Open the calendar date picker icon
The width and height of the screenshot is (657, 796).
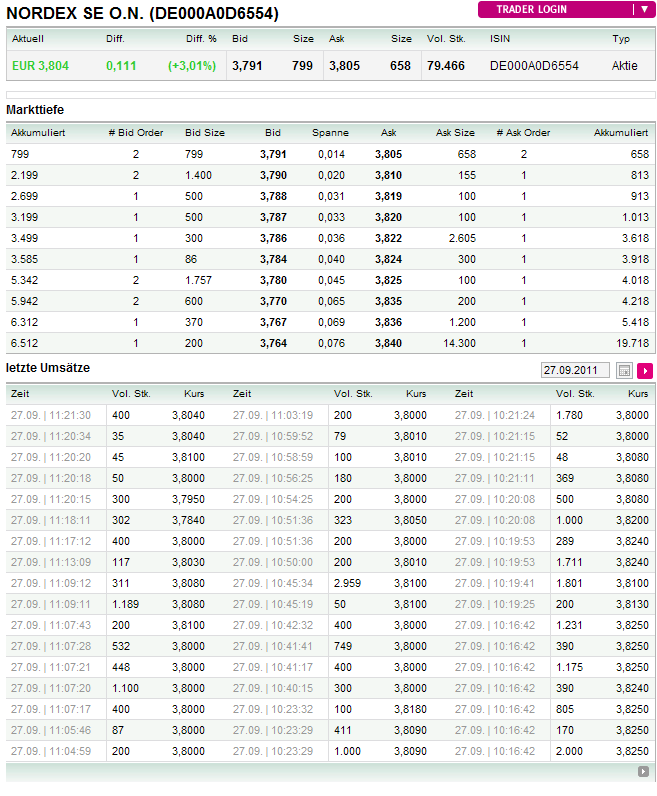click(x=624, y=371)
